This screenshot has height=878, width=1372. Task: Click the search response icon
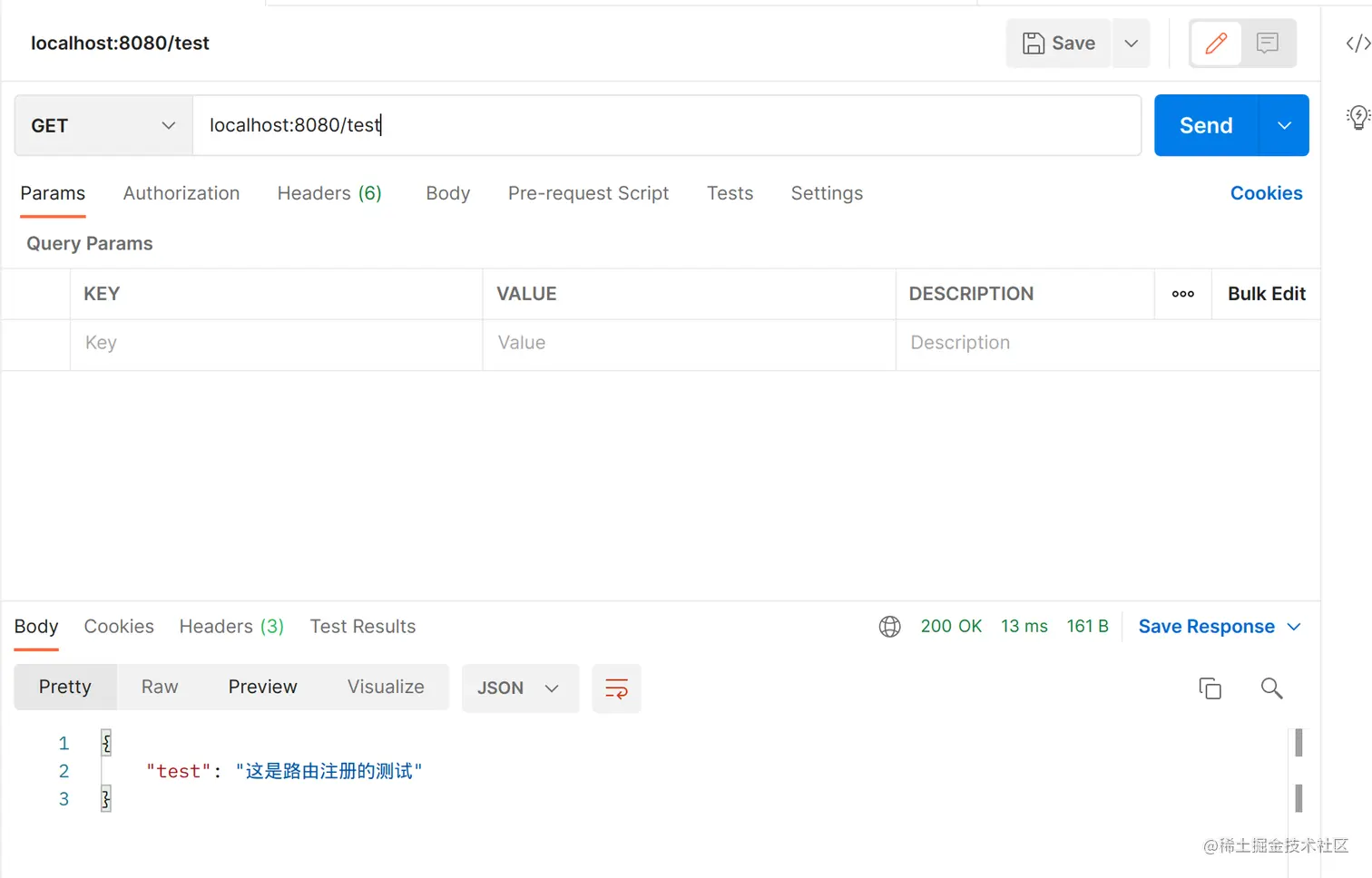point(1271,688)
